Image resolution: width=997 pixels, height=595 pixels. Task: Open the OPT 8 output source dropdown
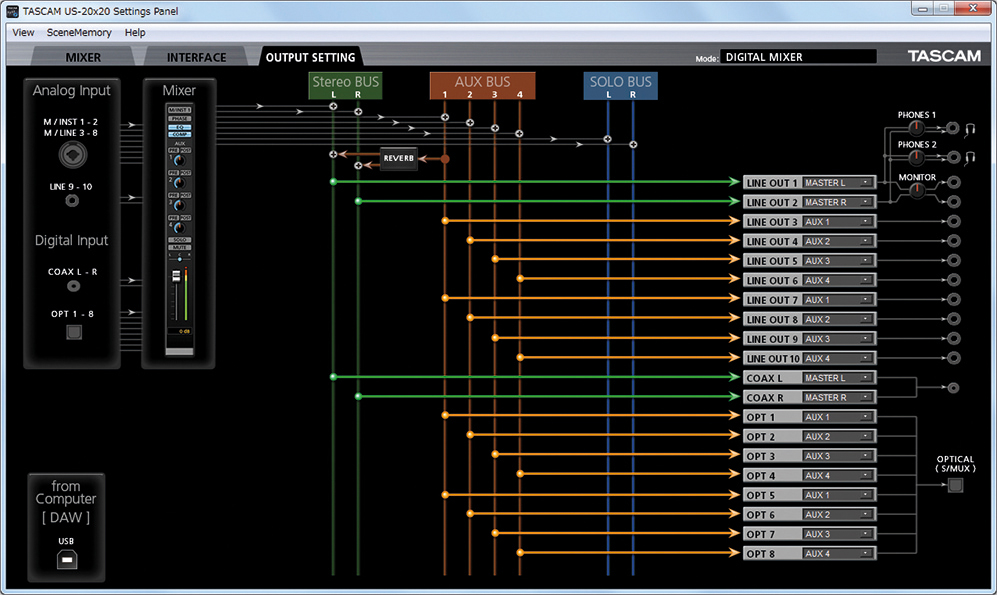(x=838, y=554)
